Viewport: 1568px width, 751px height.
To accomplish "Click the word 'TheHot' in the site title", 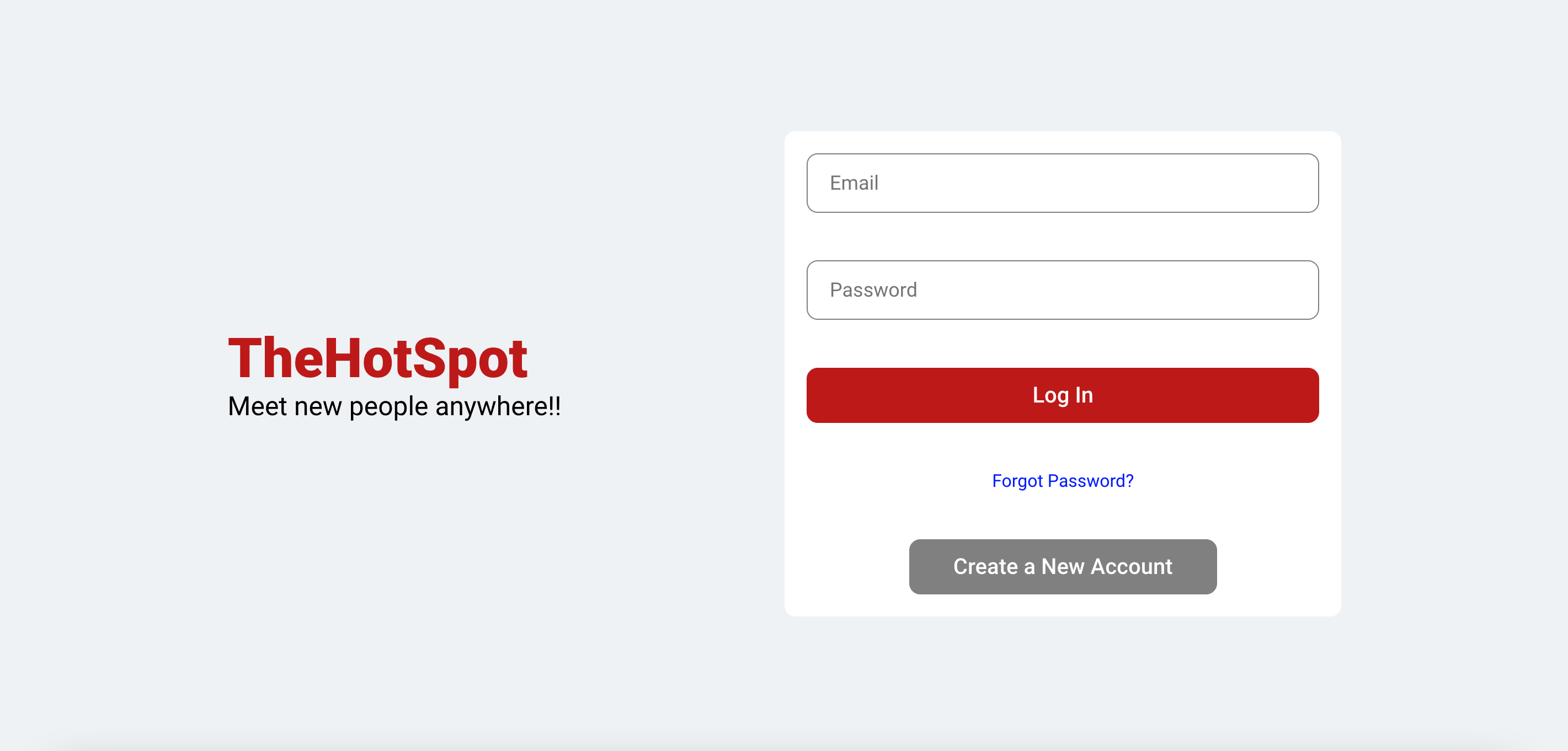I will point(321,359).
